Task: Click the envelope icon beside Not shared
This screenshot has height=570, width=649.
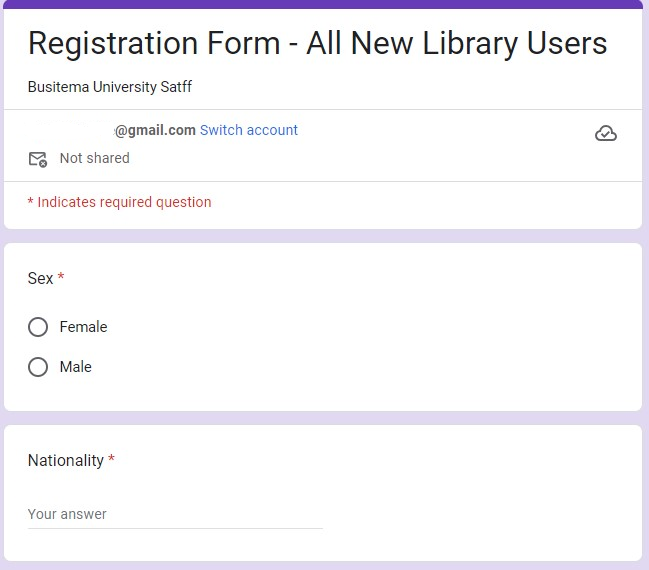Action: point(38,159)
